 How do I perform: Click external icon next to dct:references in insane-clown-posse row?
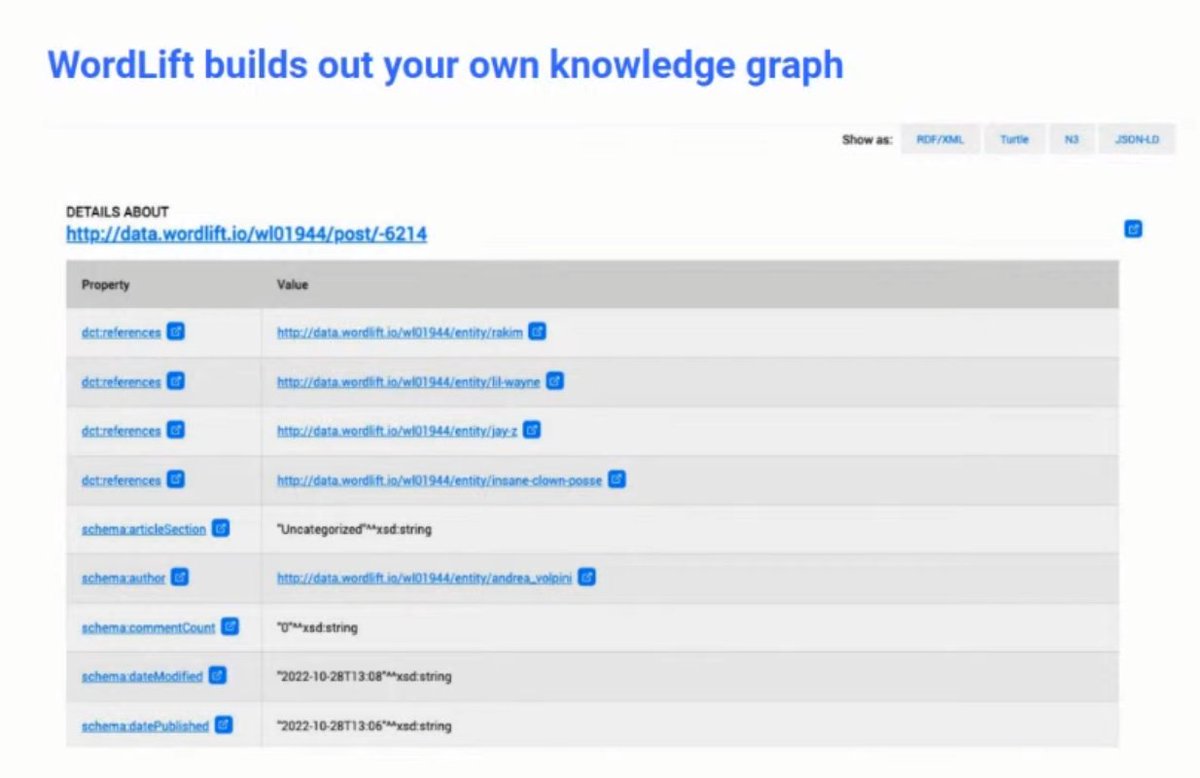(176, 479)
